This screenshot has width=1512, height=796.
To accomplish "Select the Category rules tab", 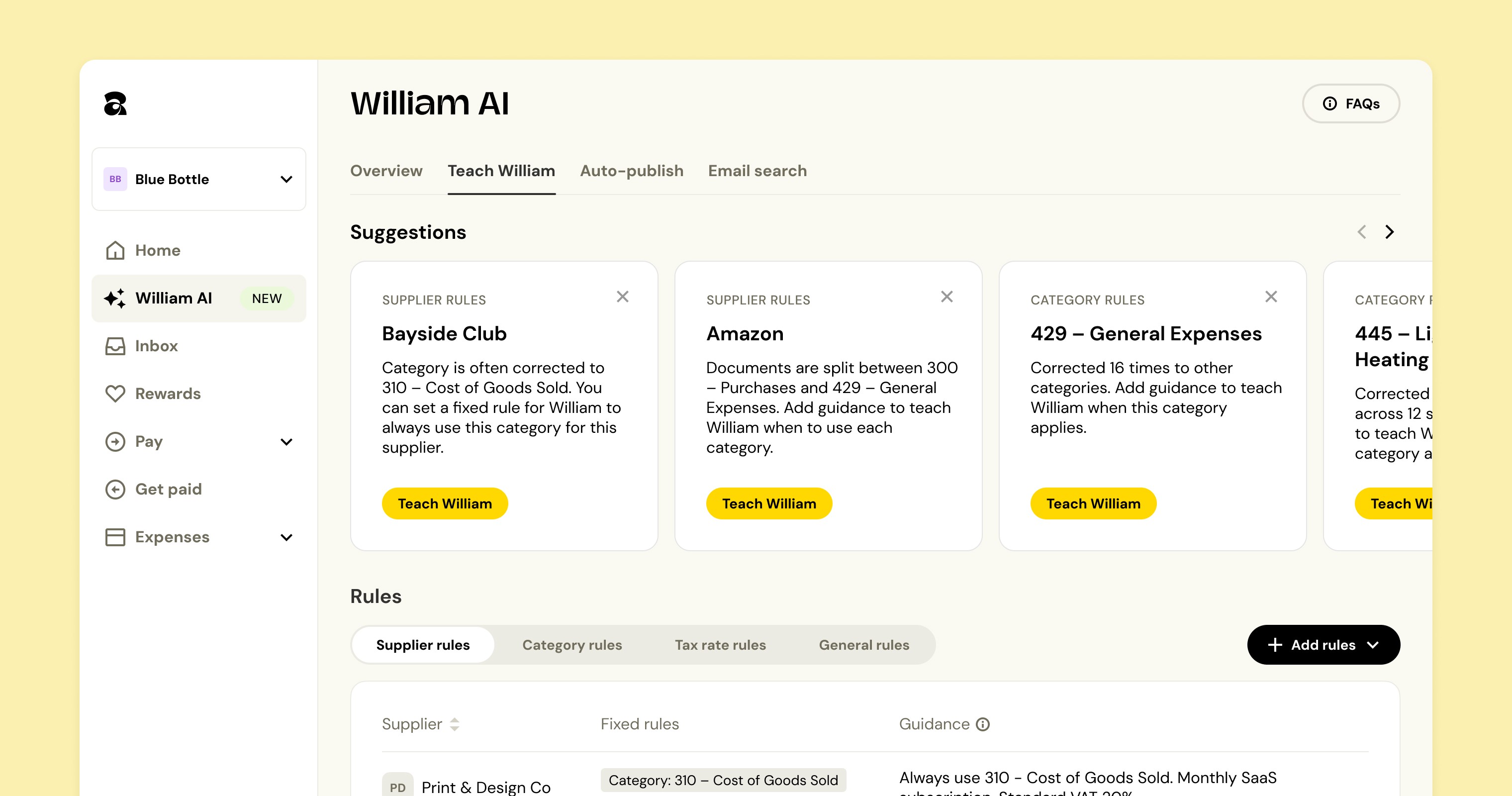I will pyautogui.click(x=572, y=645).
